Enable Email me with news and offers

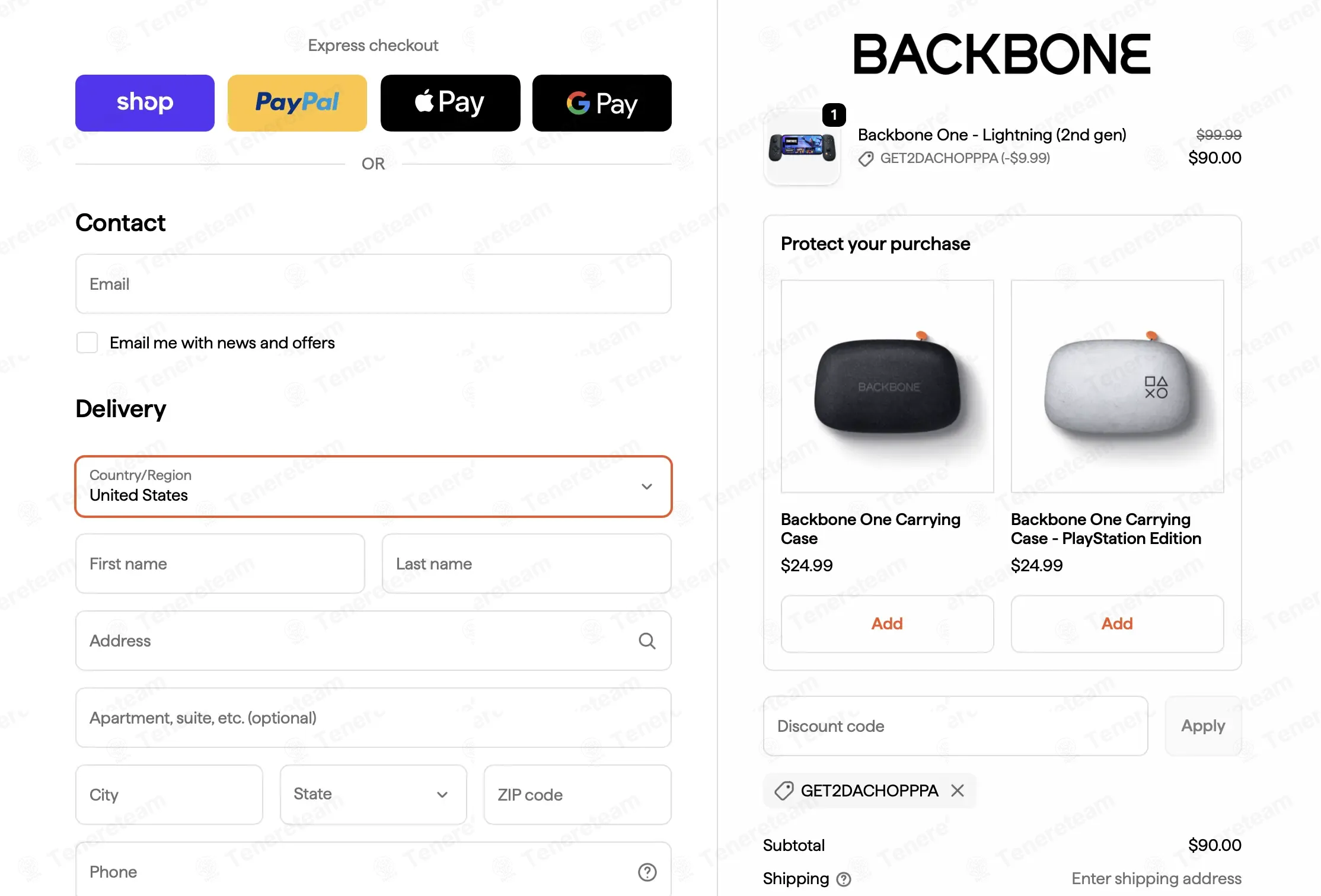(87, 343)
